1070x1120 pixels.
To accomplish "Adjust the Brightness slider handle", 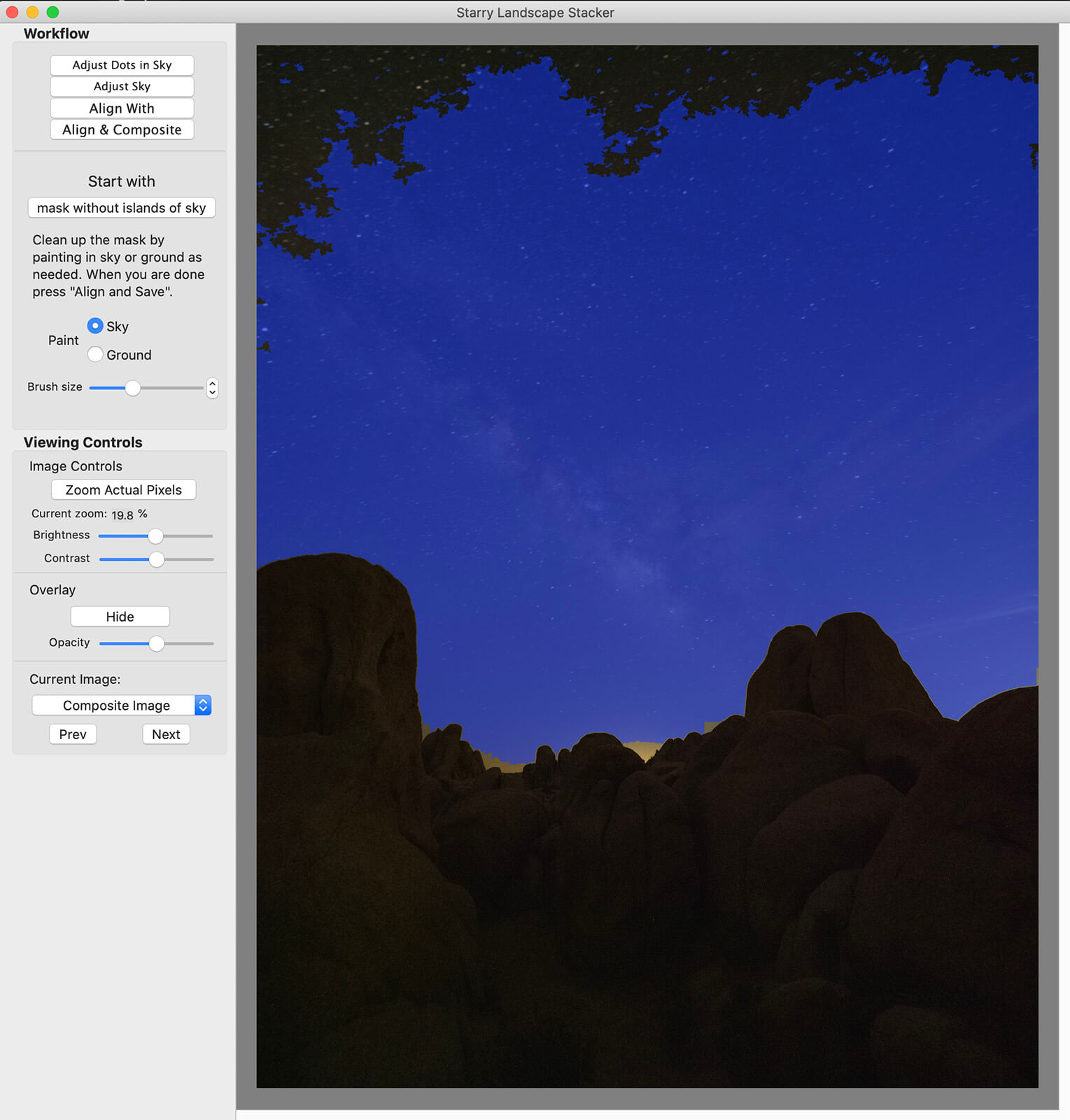I will [155, 536].
